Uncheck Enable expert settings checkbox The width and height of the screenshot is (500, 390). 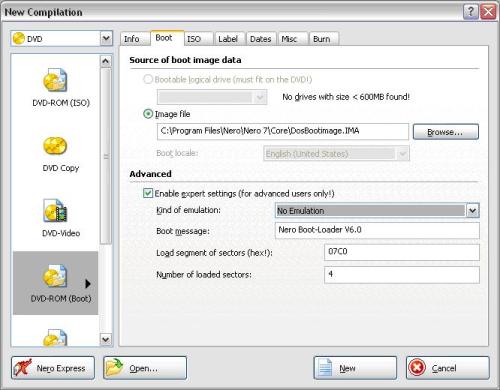point(148,193)
